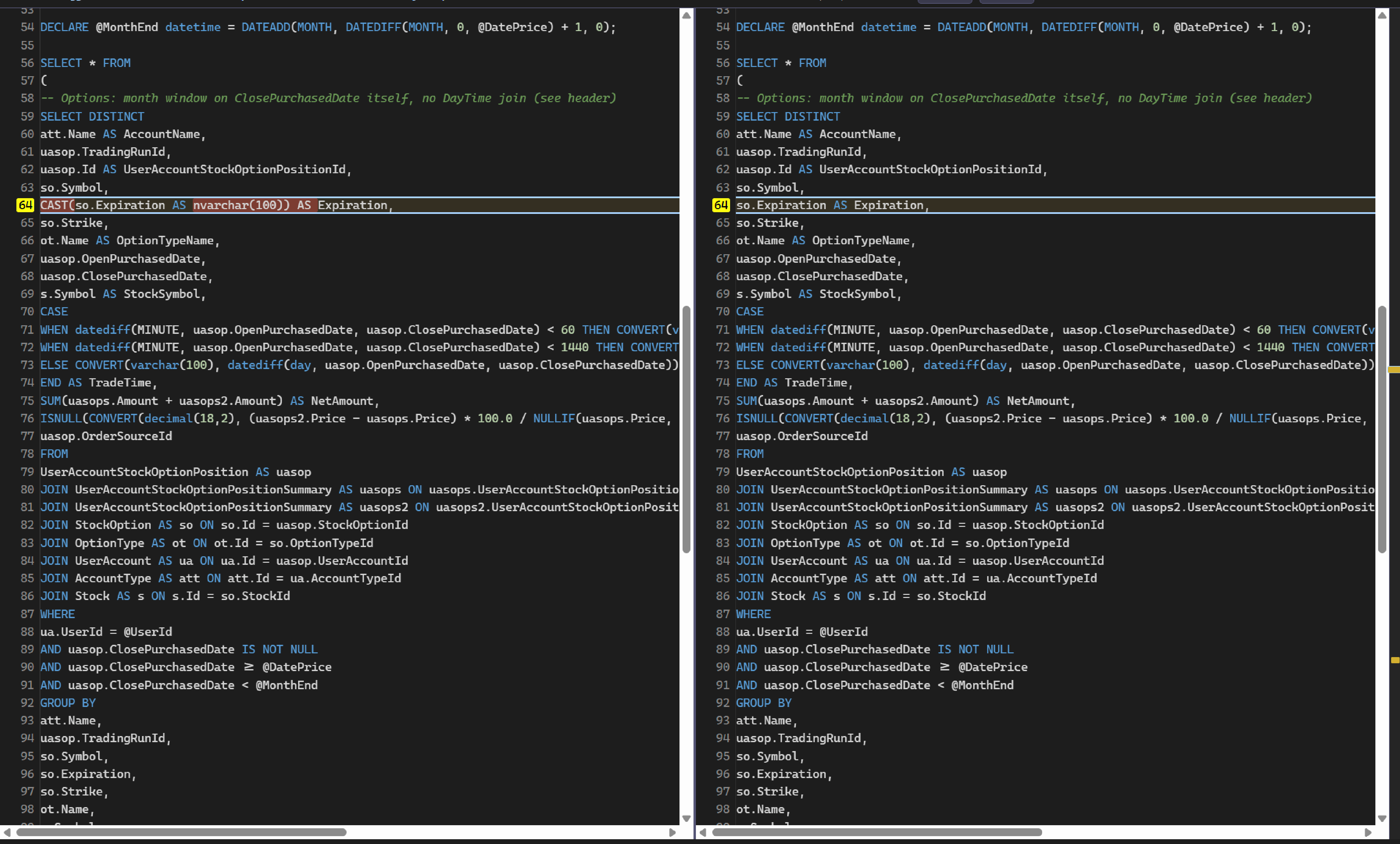This screenshot has height=844, width=1400.
Task: Click the left pane's horizontal scroll left arrow
Action: pyautogui.click(x=7, y=832)
